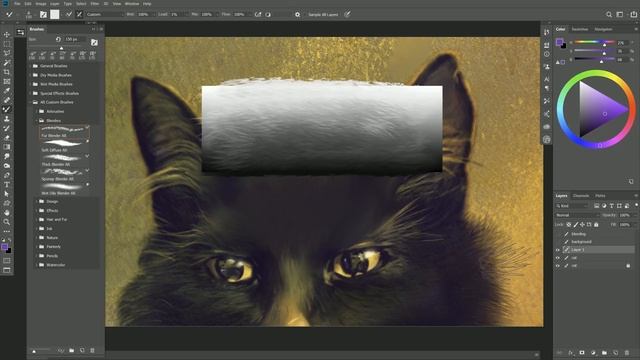
Task: Select the Path Selection arrow tool
Action: pyautogui.click(x=7, y=194)
